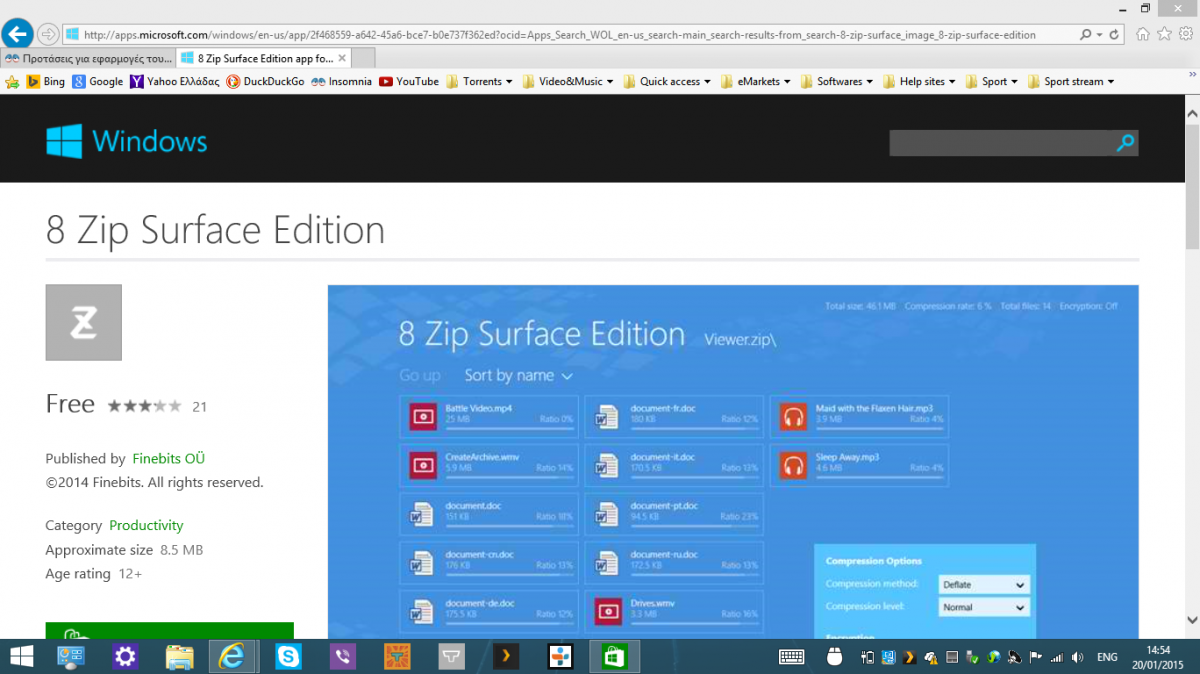Viewport: 1200px width, 674px height.
Task: Expand the Quick access bookmarks folder
Action: (667, 82)
